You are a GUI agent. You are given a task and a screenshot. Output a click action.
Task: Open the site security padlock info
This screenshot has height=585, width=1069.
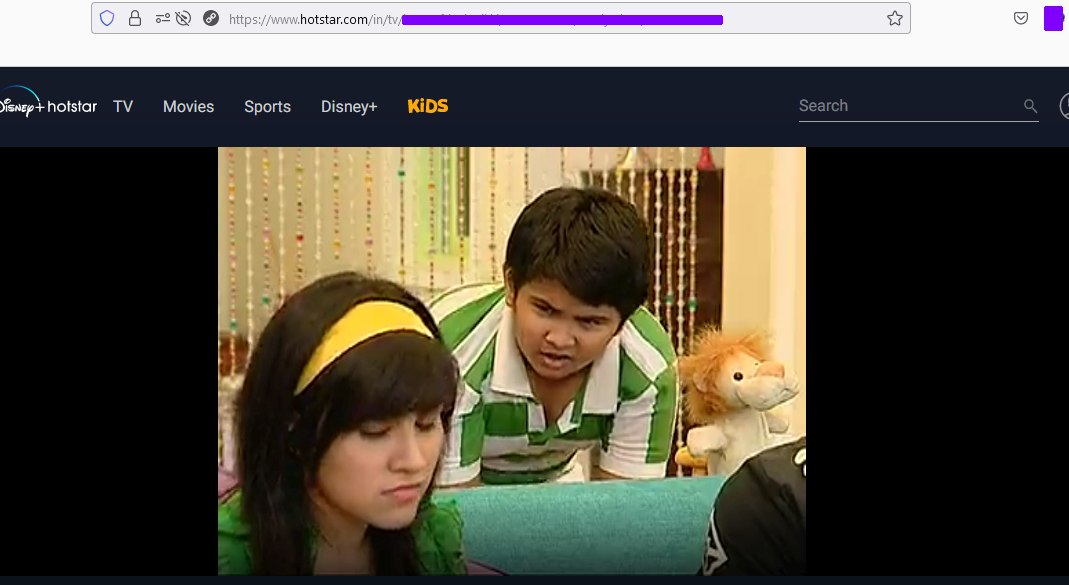point(135,18)
